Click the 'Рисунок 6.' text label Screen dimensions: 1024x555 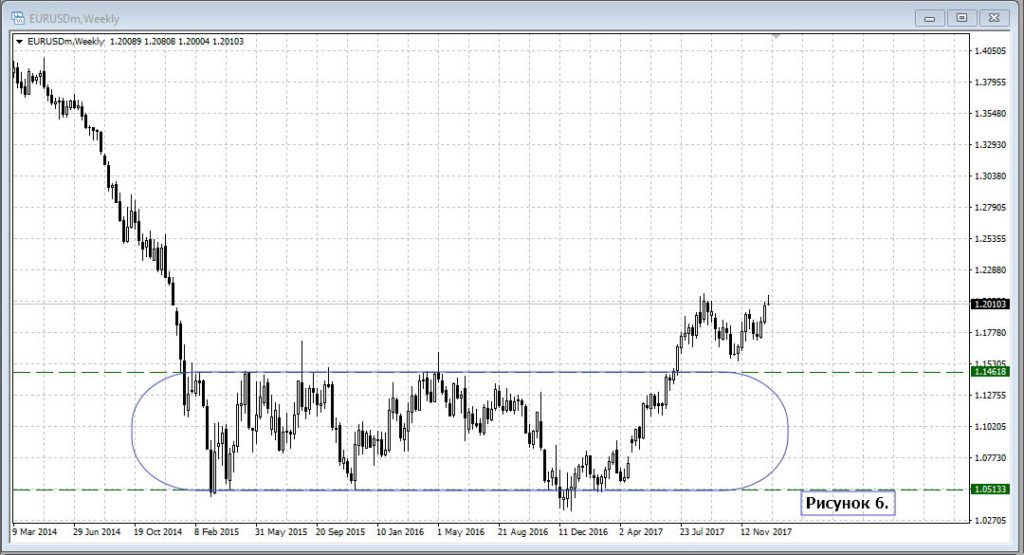(846, 502)
